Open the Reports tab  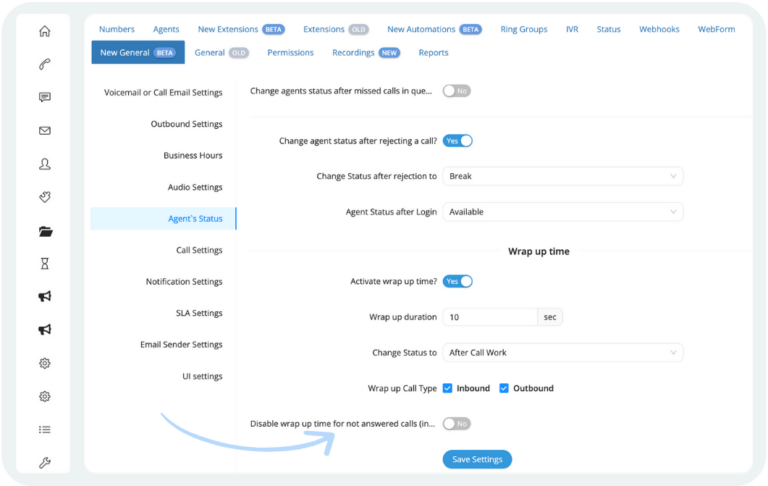click(433, 53)
